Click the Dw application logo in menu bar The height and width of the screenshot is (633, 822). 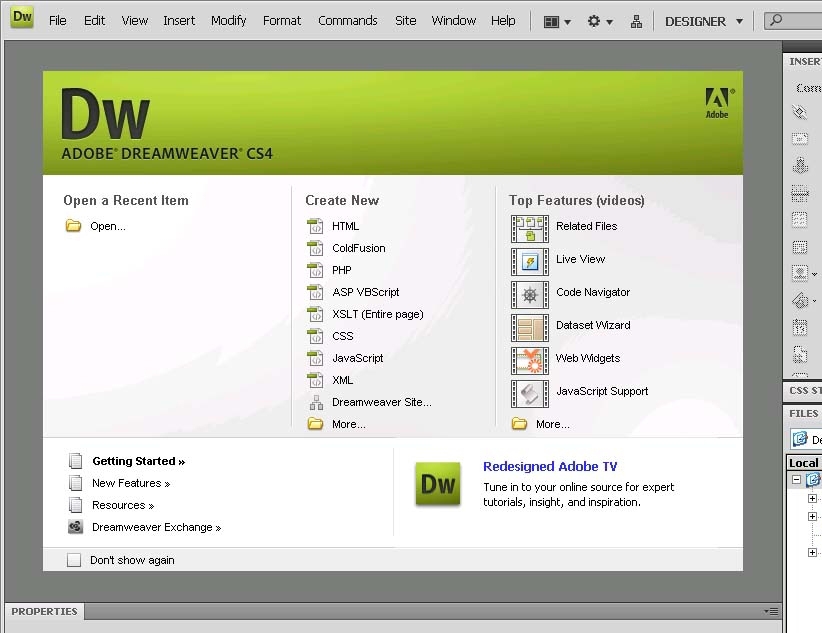(22, 17)
